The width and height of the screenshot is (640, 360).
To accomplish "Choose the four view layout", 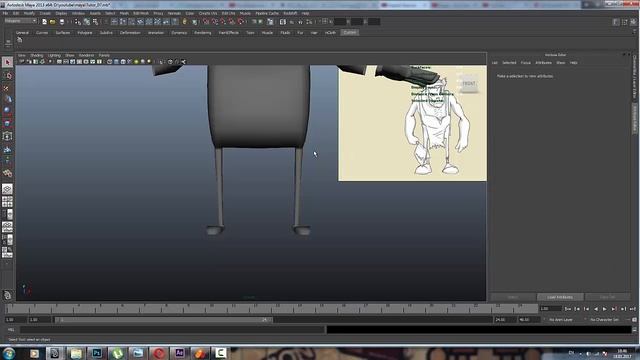I will [7, 202].
